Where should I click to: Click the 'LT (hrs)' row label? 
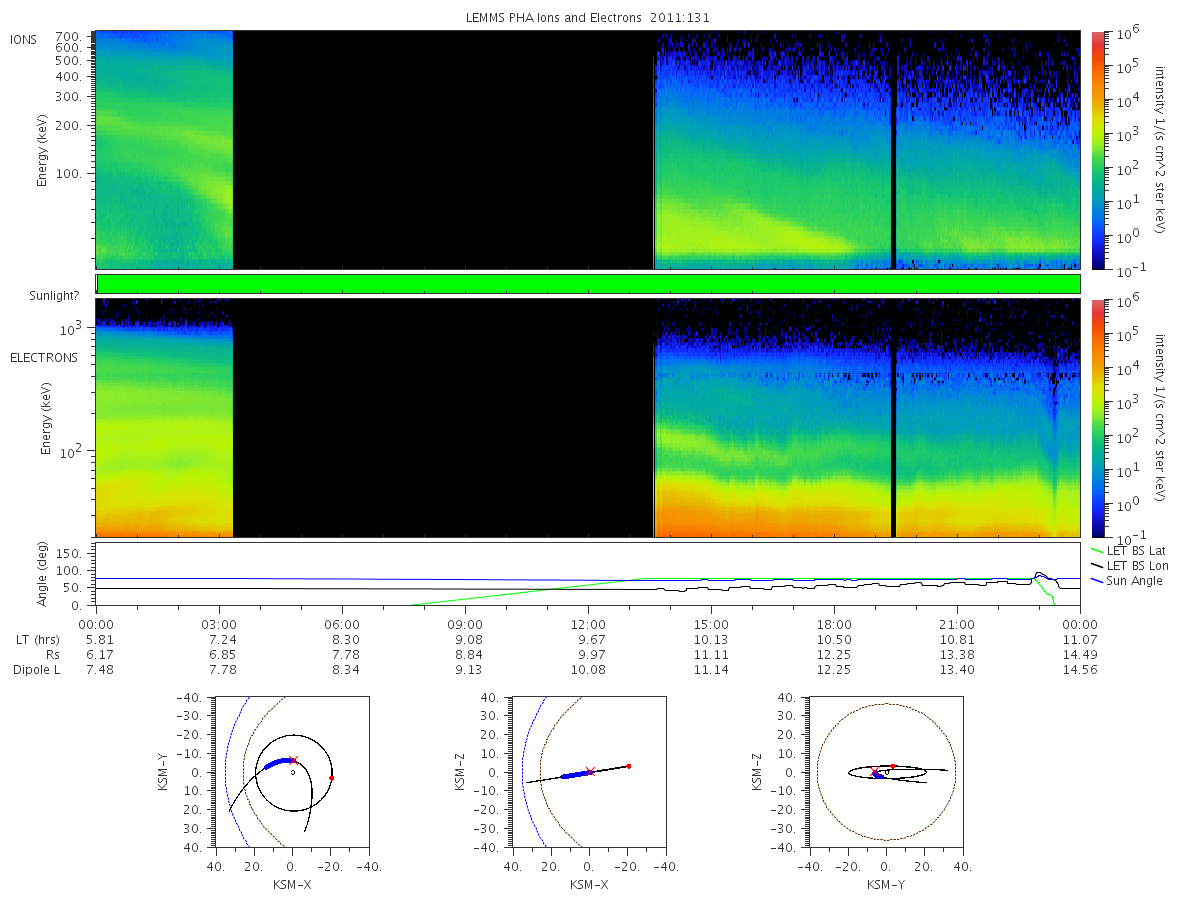point(38,639)
